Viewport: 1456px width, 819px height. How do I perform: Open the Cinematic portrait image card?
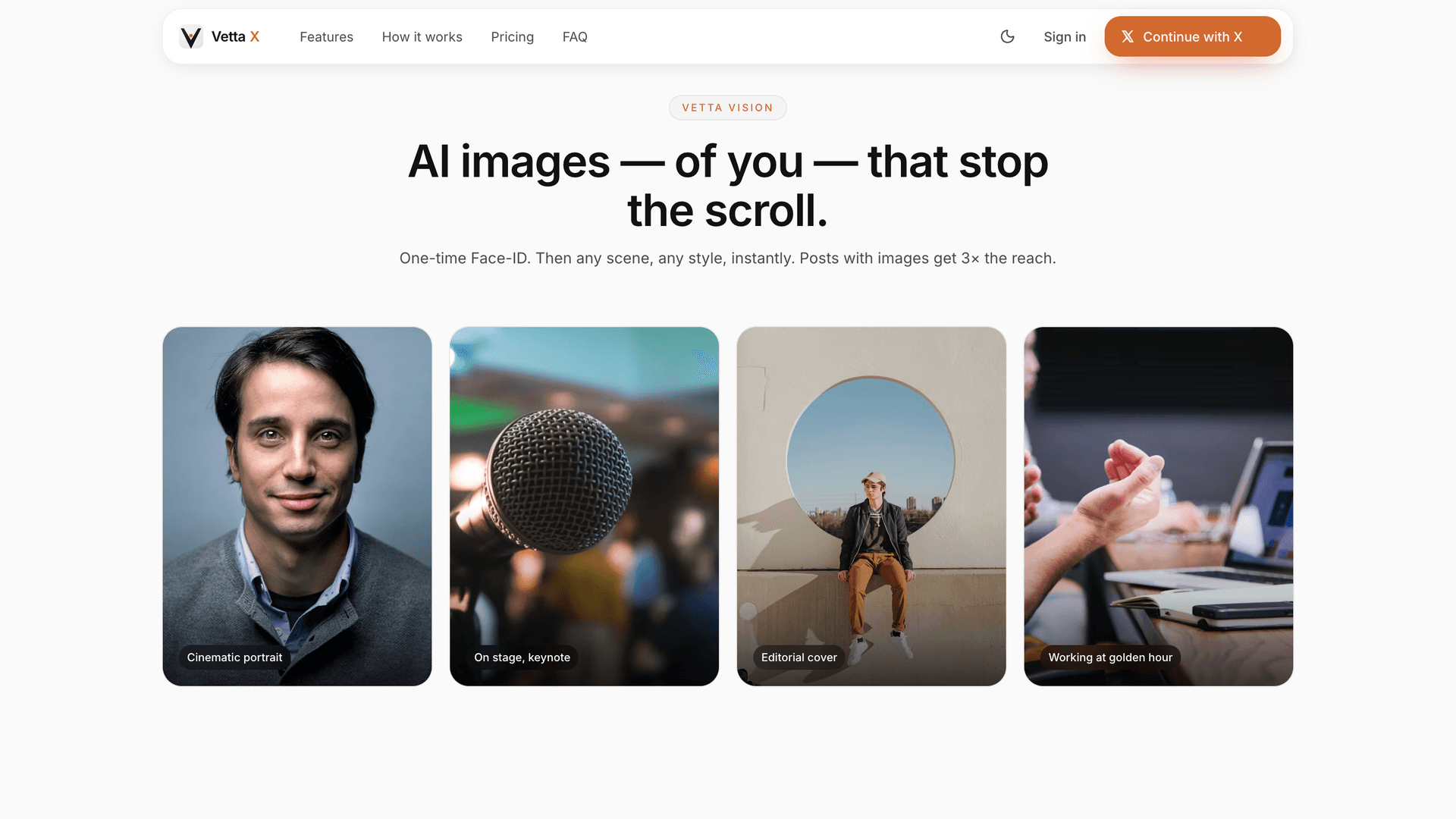pyautogui.click(x=297, y=506)
